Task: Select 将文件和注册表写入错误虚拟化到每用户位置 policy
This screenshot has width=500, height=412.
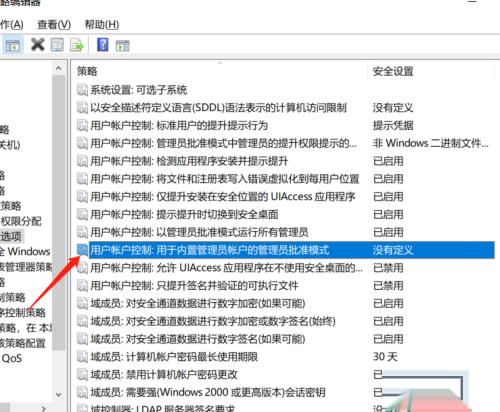Action: (x=225, y=179)
